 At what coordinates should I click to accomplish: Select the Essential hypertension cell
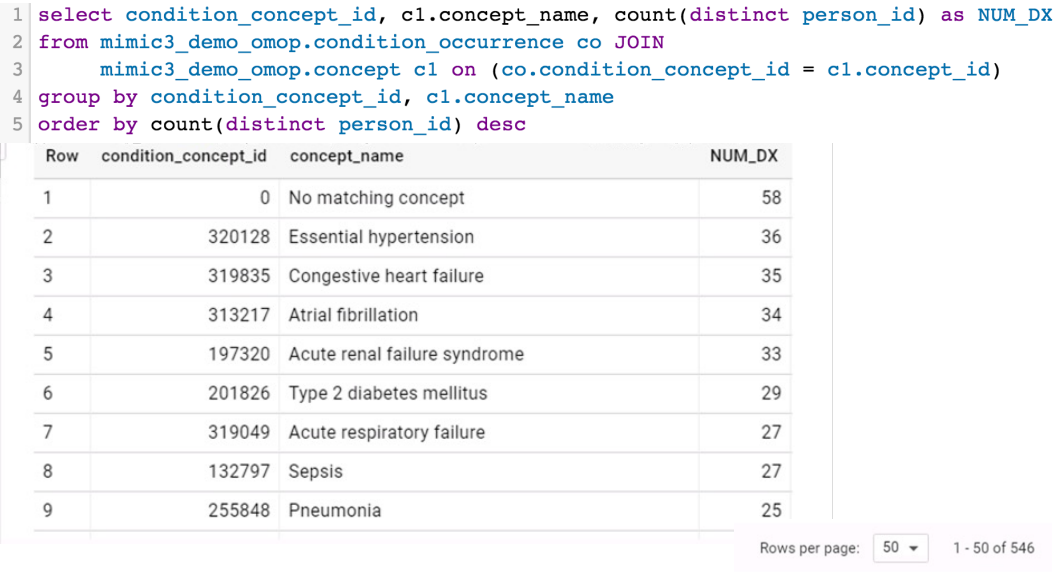point(381,237)
